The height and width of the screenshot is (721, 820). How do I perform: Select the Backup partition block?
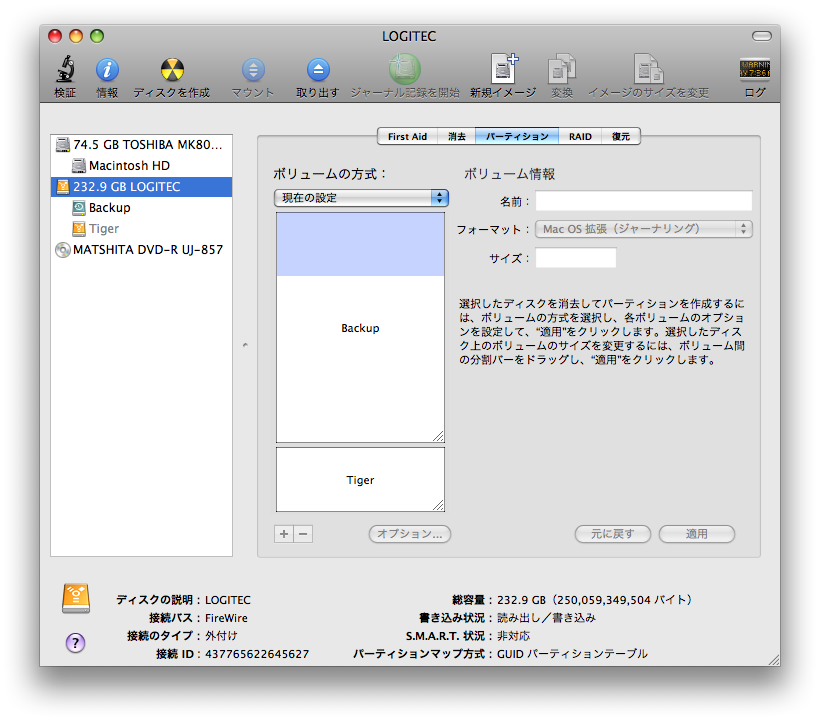360,327
